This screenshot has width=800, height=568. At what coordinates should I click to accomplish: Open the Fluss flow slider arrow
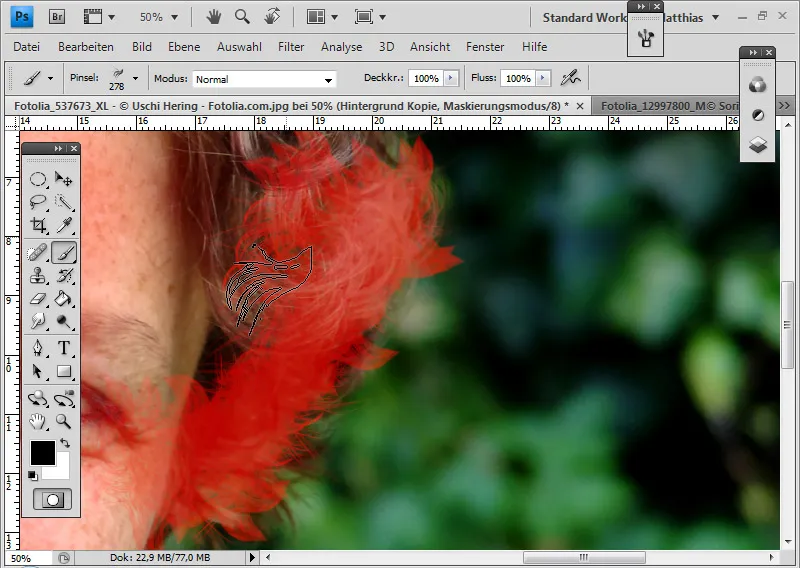(x=543, y=78)
